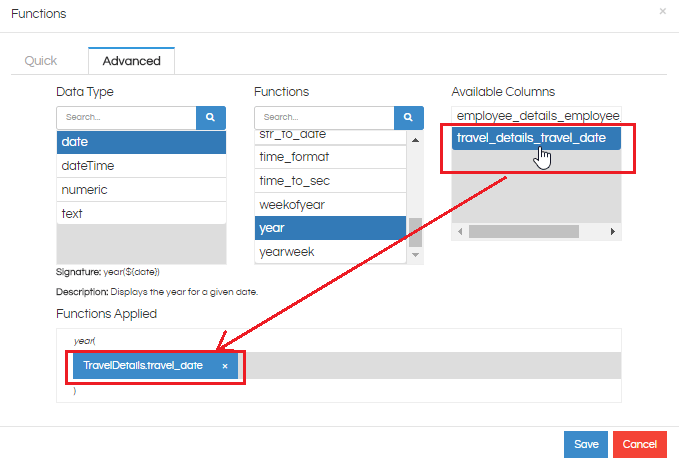679x461 pixels.
Task: Select the text data type
Action: point(141,213)
